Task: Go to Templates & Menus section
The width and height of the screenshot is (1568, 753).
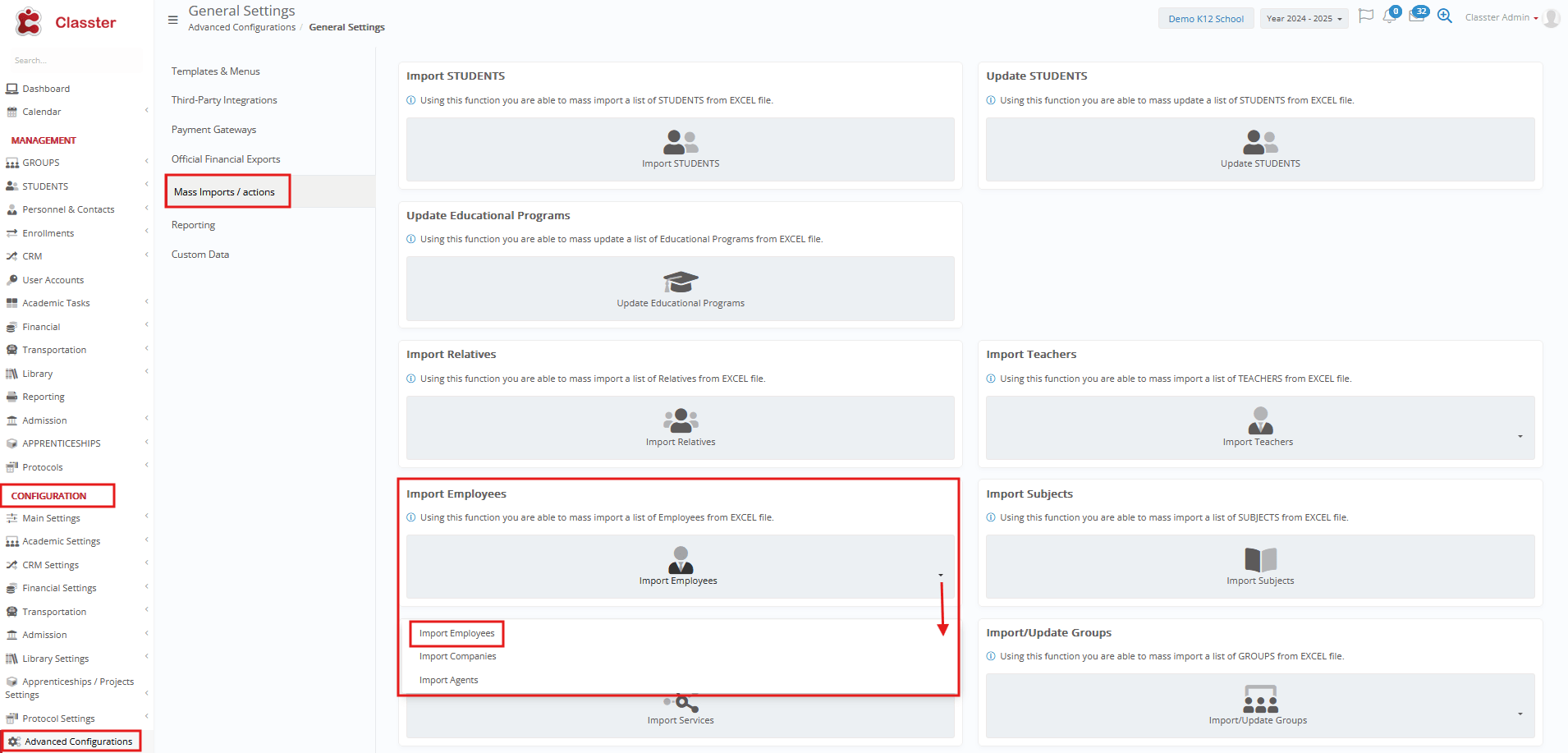Action: point(215,71)
